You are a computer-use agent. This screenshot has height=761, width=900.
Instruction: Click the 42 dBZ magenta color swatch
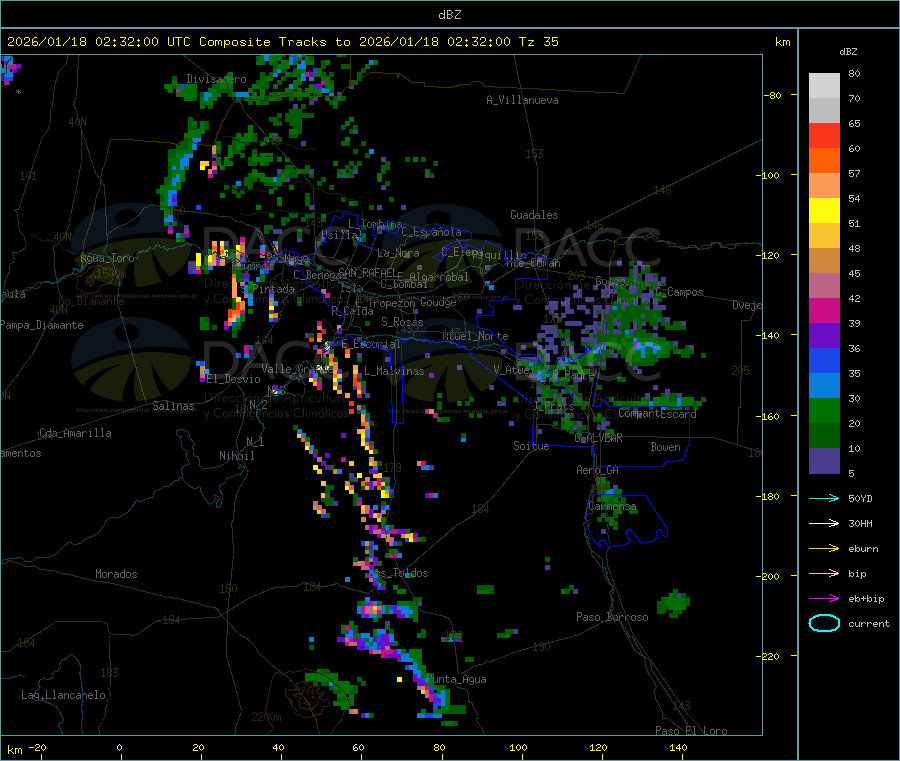coord(824,310)
